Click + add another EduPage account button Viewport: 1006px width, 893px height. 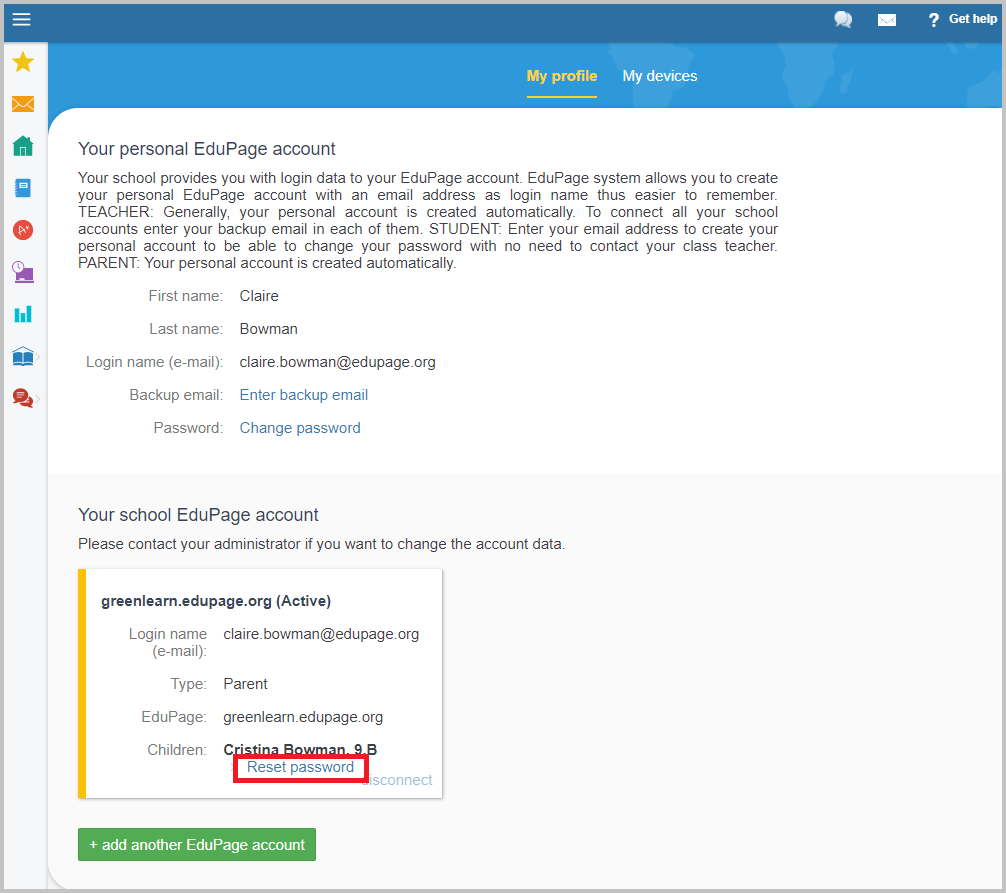pyautogui.click(x=197, y=845)
